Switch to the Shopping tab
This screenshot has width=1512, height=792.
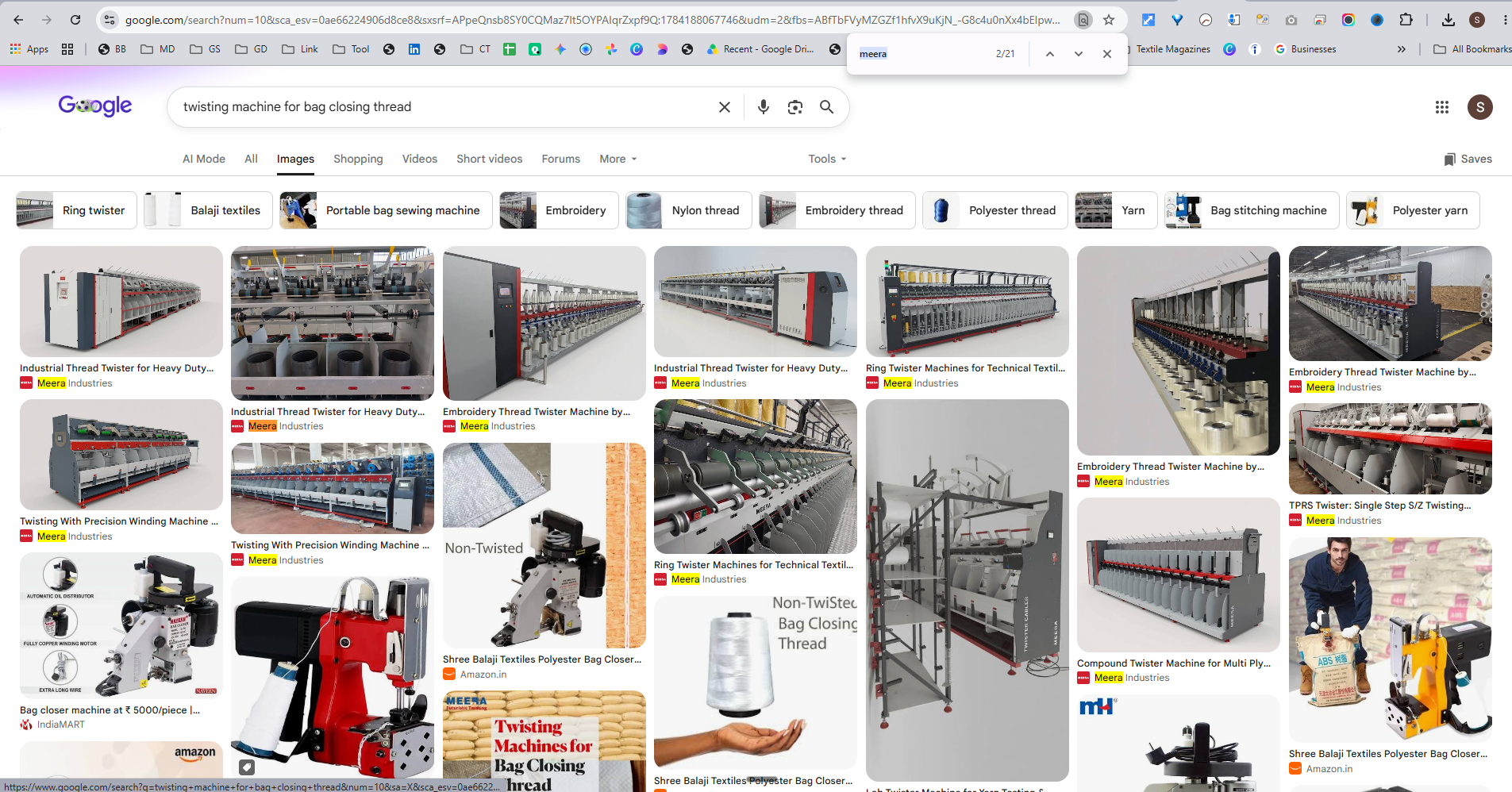pos(358,159)
